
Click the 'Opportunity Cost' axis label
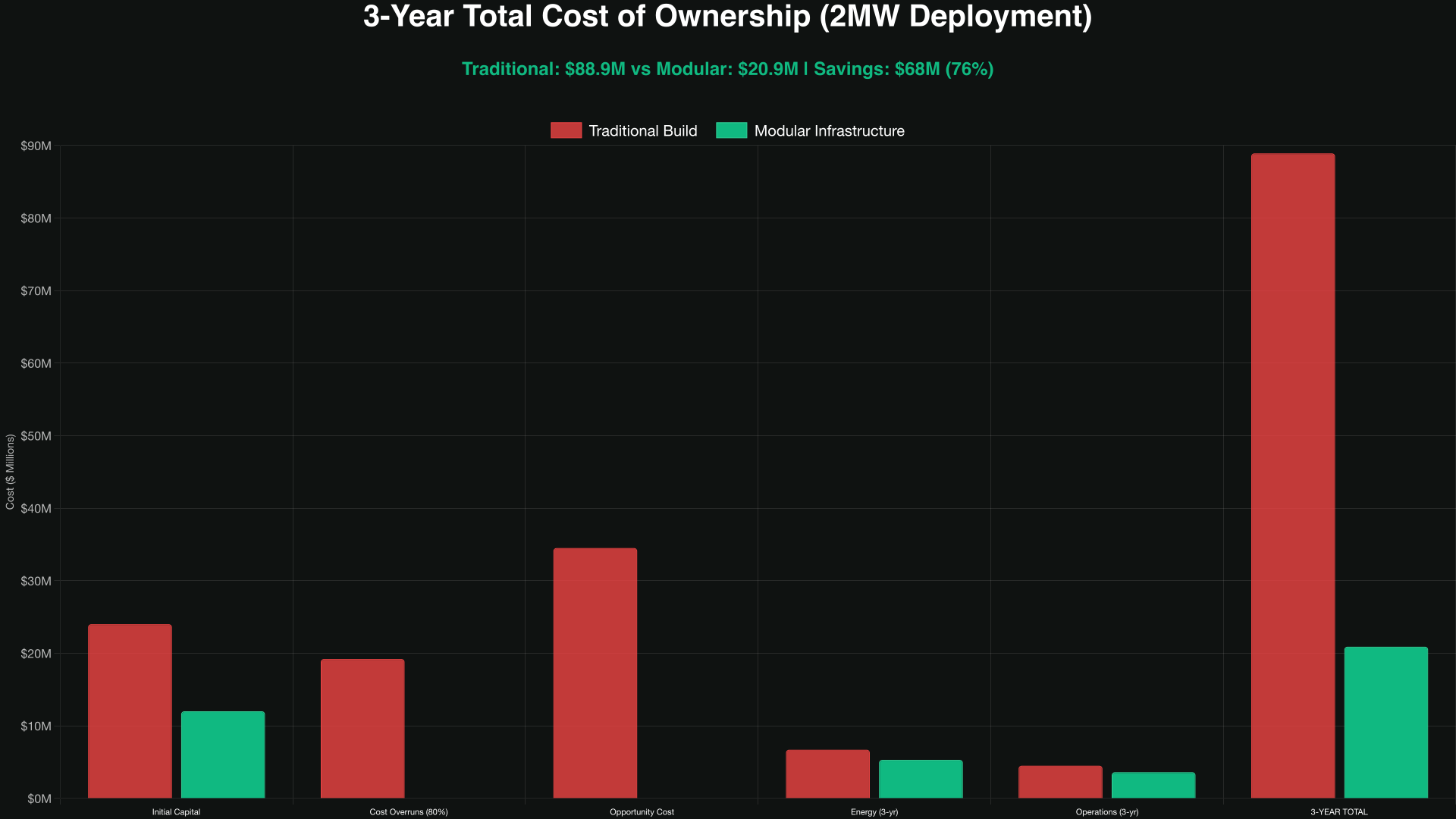click(642, 812)
